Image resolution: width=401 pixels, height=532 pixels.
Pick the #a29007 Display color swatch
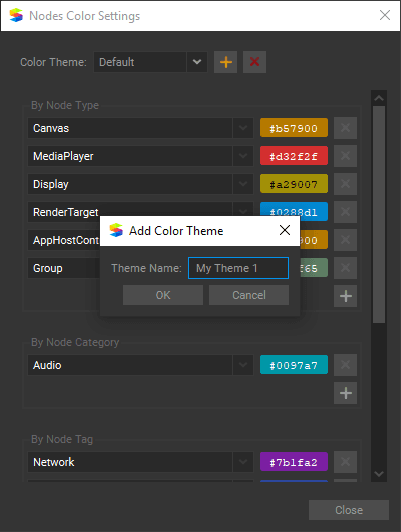(294, 184)
